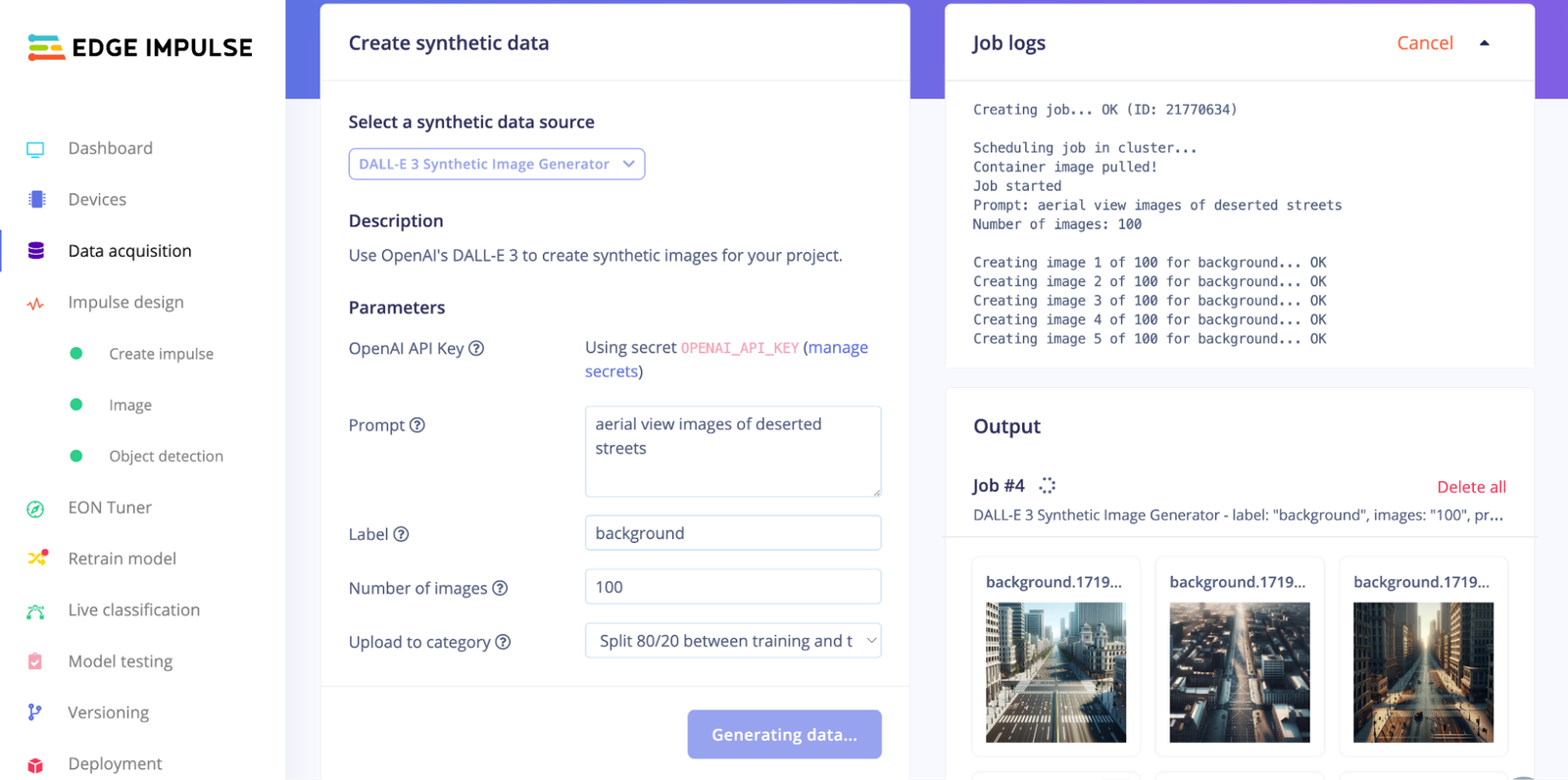The width and height of the screenshot is (1568, 780).
Task: Open the Upload to category dropdown
Action: (x=732, y=640)
